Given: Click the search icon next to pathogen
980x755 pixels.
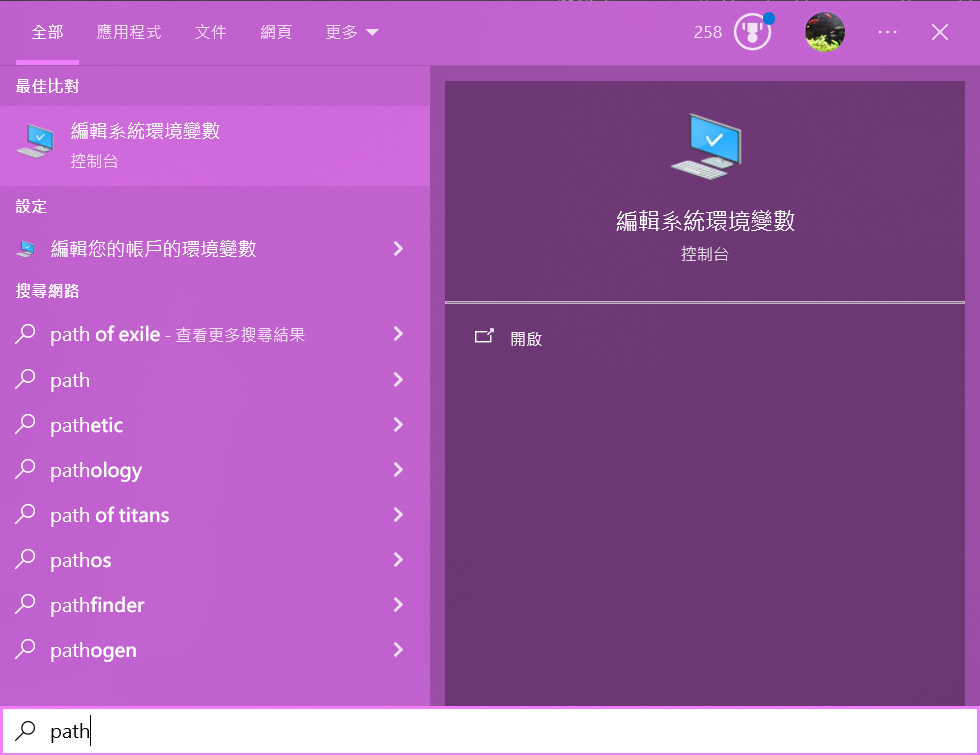Looking at the screenshot, I should (26, 650).
